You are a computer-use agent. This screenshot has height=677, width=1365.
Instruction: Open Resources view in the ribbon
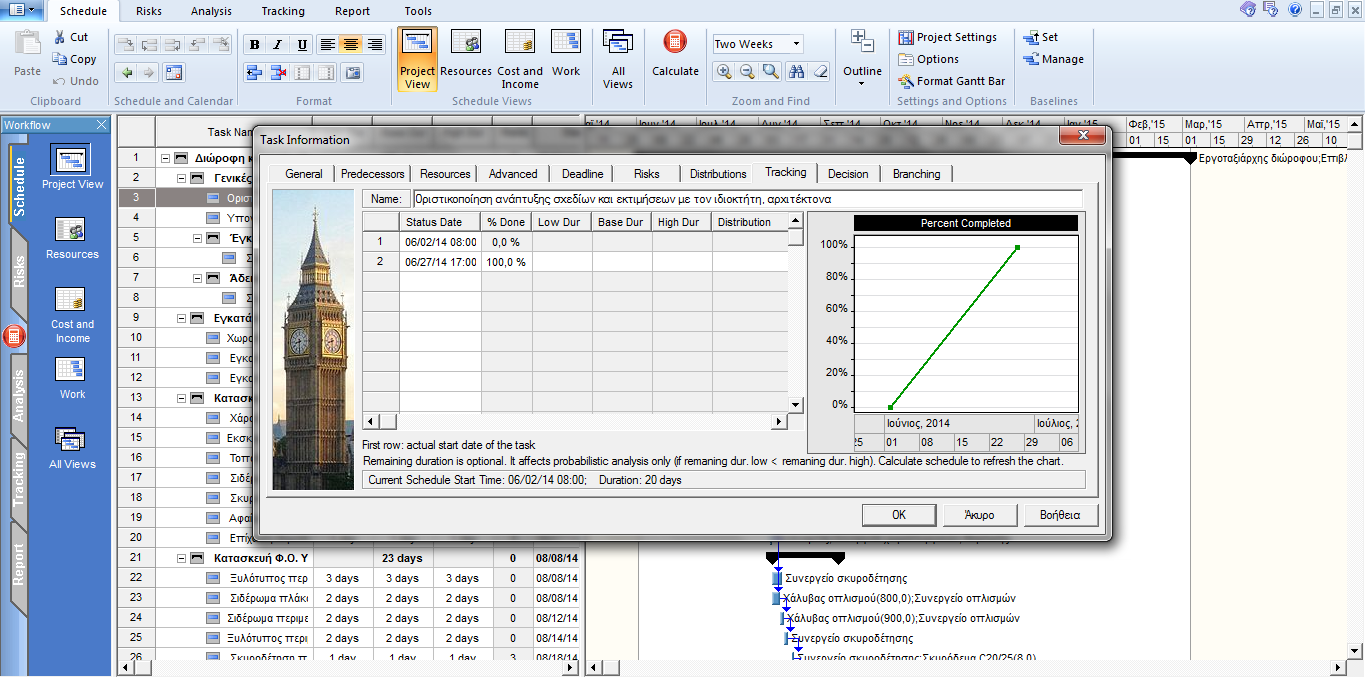466,54
